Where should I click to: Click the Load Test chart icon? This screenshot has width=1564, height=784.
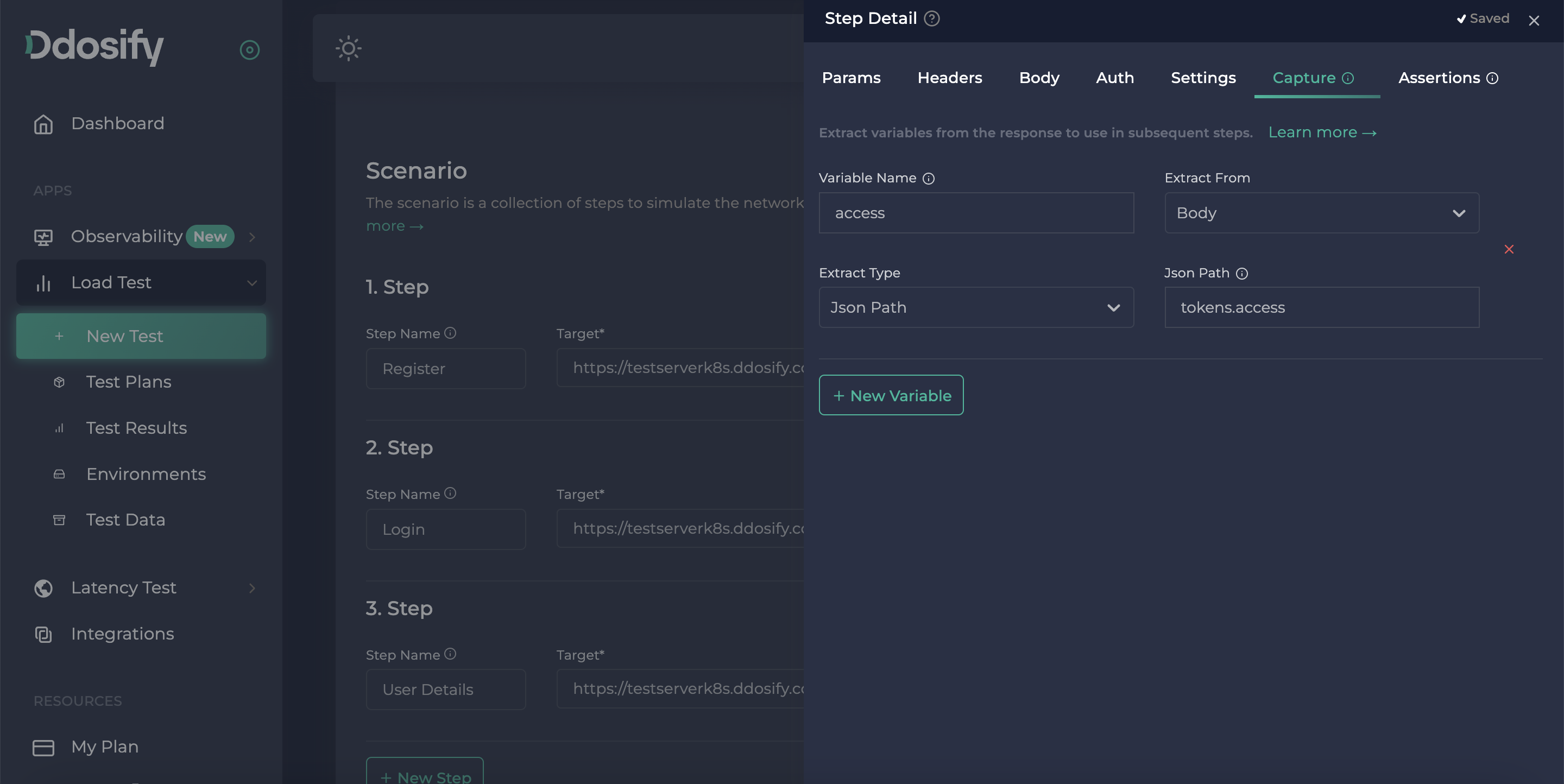pyautogui.click(x=43, y=282)
